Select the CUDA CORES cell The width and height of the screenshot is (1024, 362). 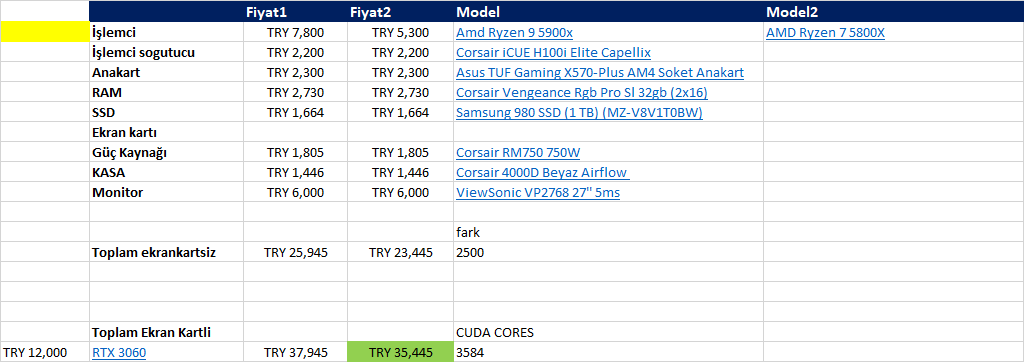609,333
